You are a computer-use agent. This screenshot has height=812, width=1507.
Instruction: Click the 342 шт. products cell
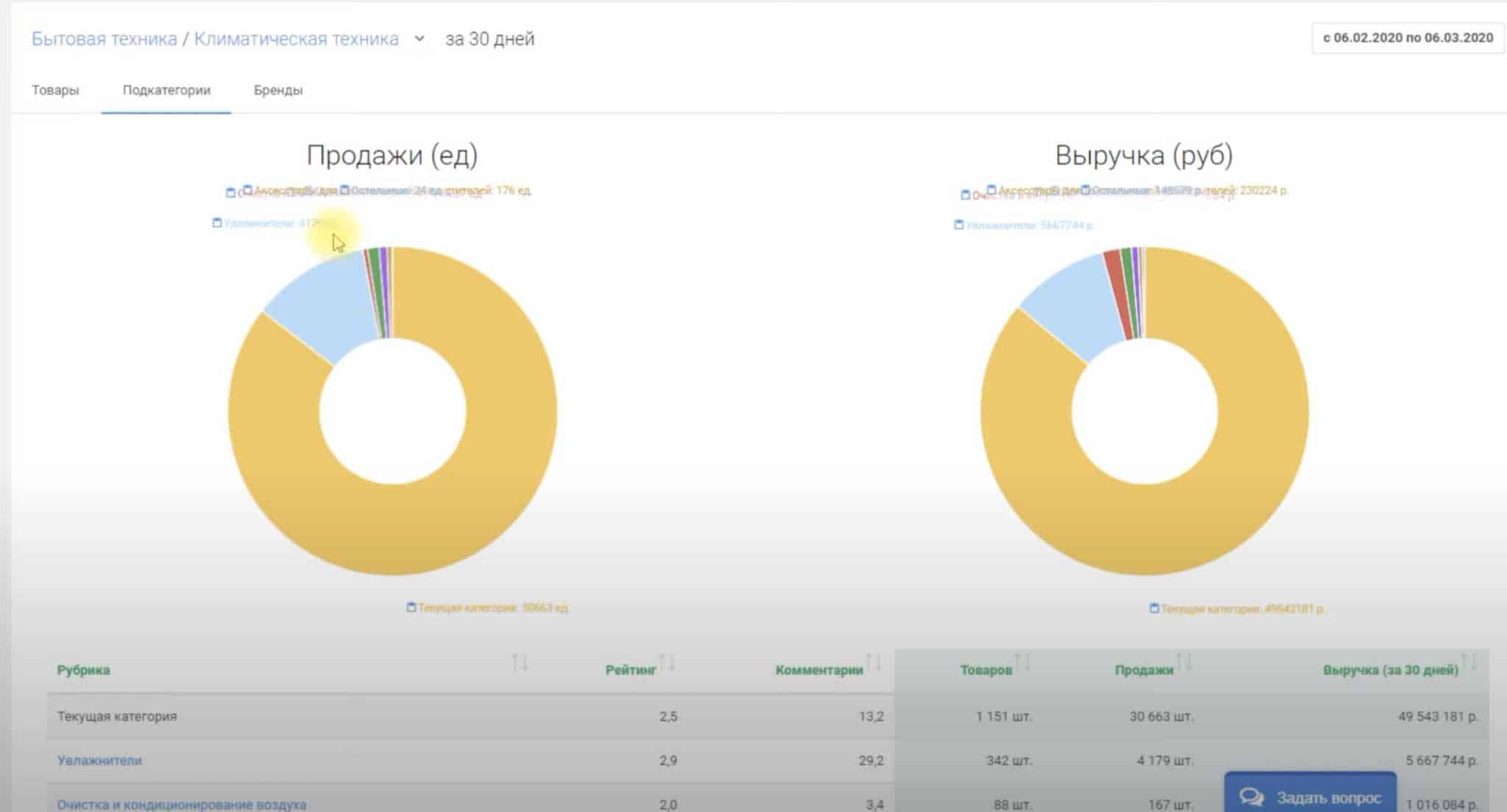click(1009, 761)
